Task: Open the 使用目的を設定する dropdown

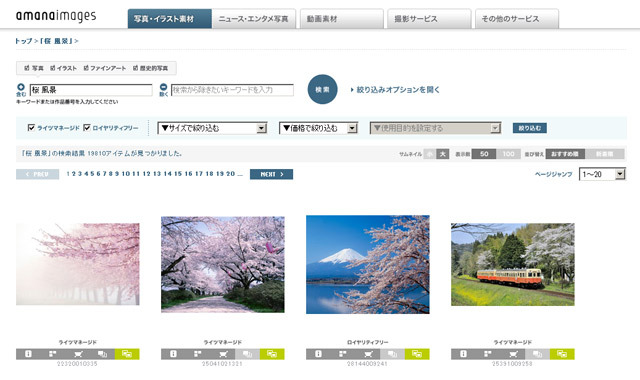Action: (x=436, y=128)
